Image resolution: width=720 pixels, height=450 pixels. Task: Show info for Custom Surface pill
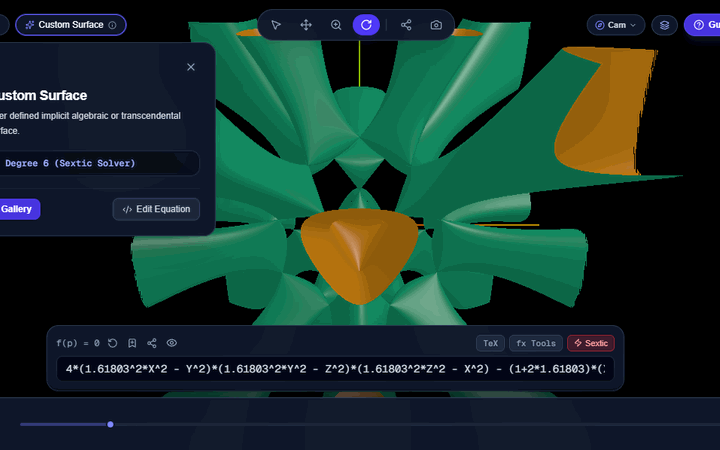pos(112,25)
